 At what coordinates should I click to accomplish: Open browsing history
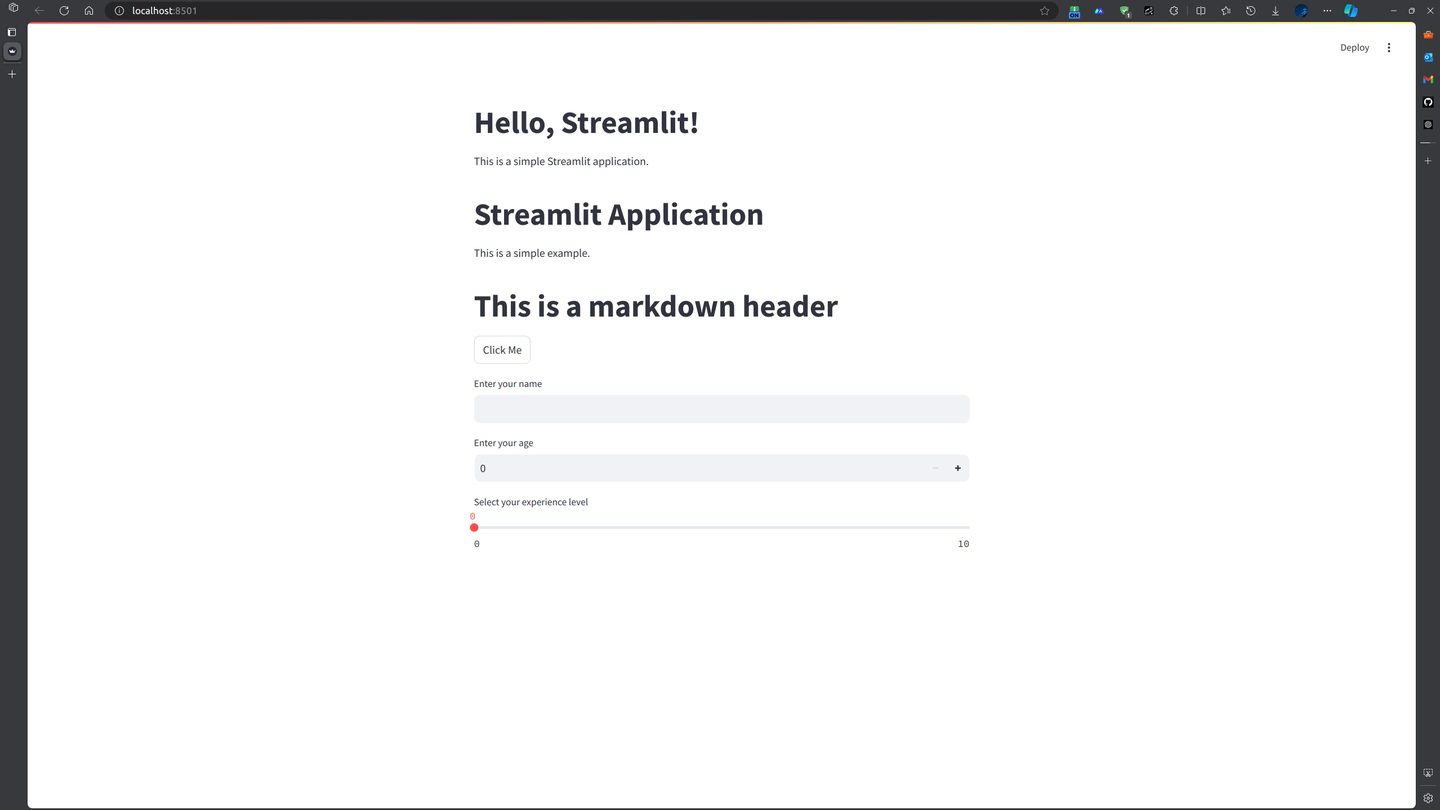tap(1250, 10)
